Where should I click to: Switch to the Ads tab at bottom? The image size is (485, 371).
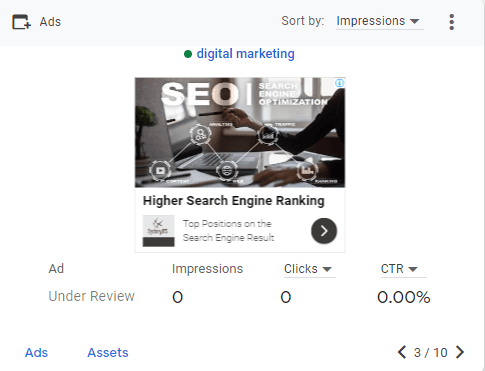(36, 352)
